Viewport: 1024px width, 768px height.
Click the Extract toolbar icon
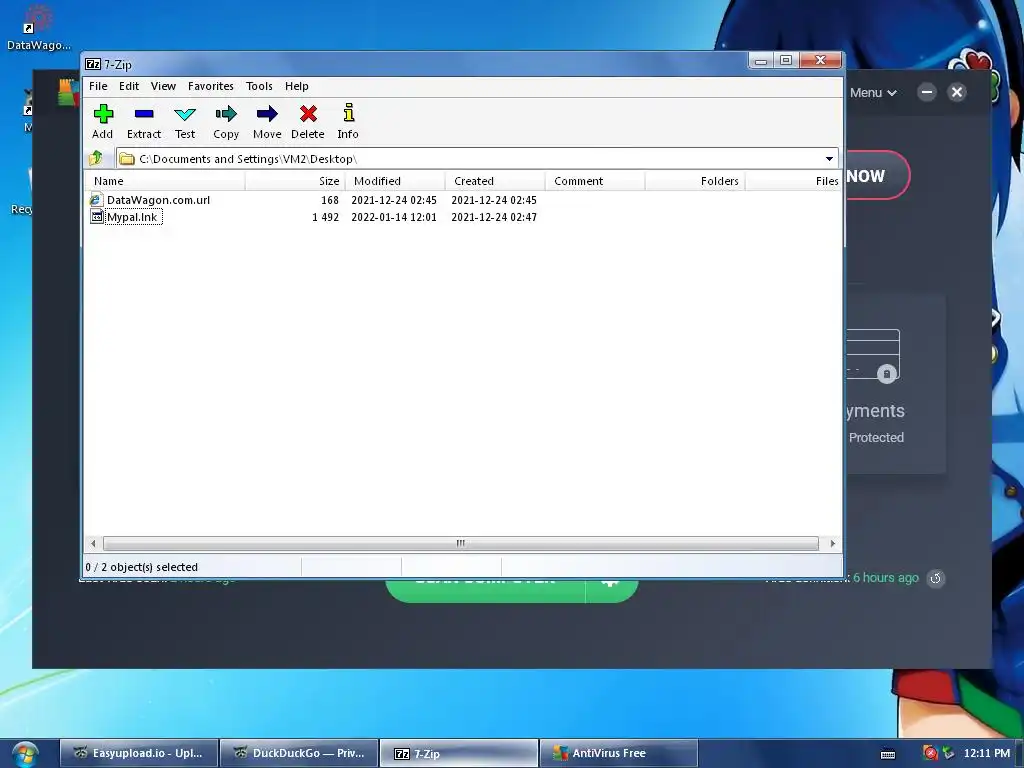coord(144,114)
